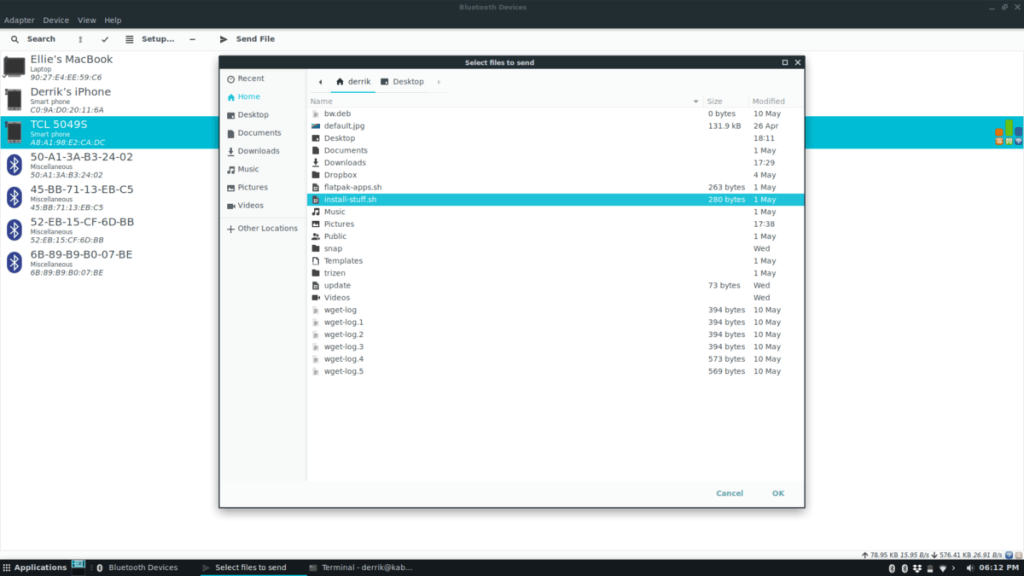Click the remove device minus icon

[x=192, y=39]
